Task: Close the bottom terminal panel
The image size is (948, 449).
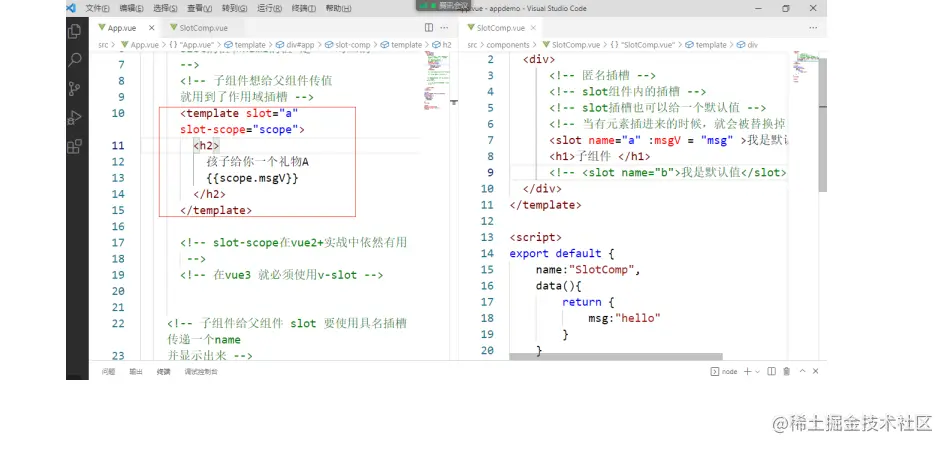Action: pos(816,372)
